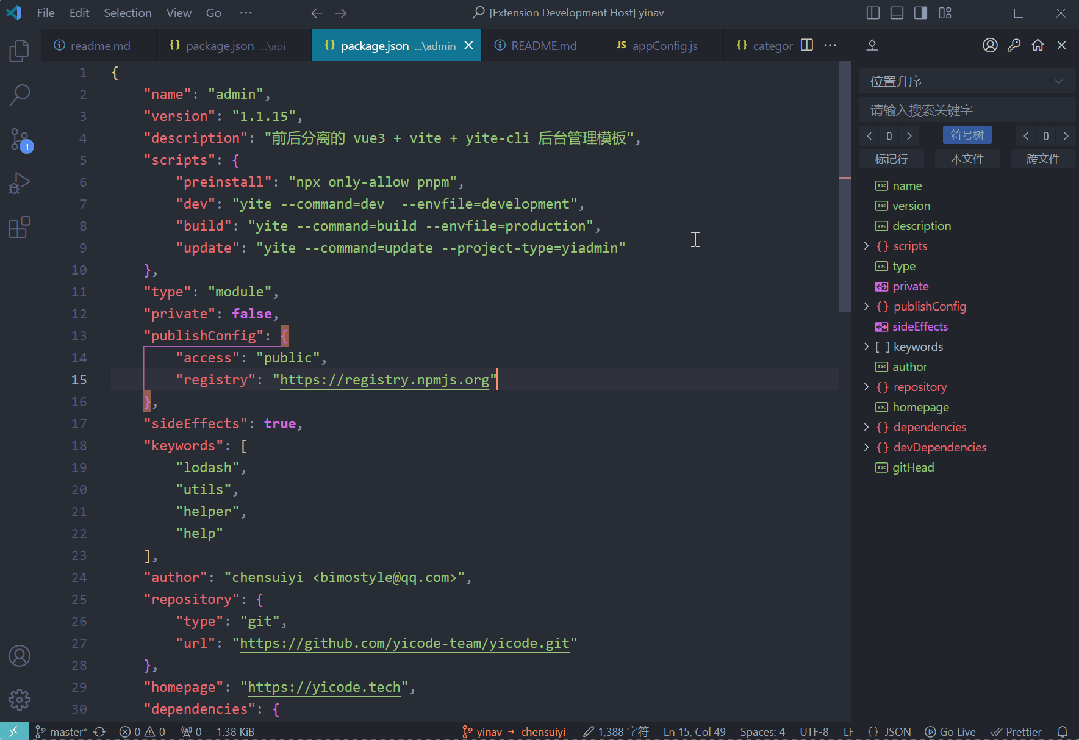
Task: Open the Manage gear menu
Action: 19,699
